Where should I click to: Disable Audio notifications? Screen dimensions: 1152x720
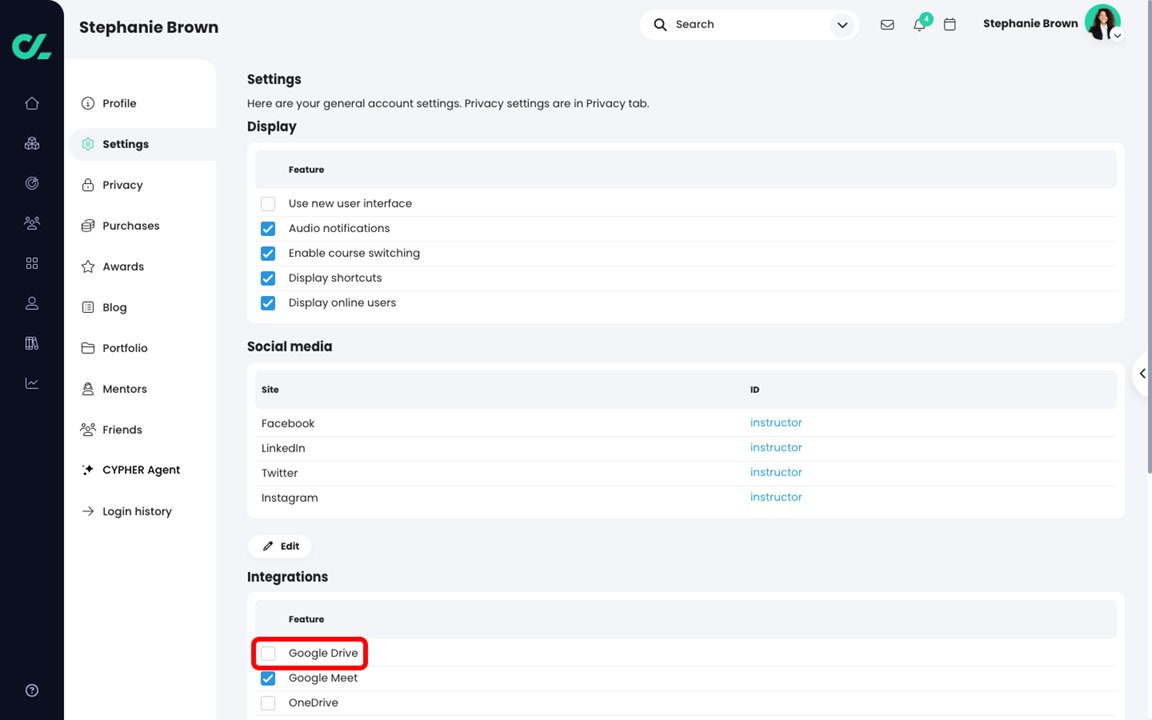click(268, 228)
